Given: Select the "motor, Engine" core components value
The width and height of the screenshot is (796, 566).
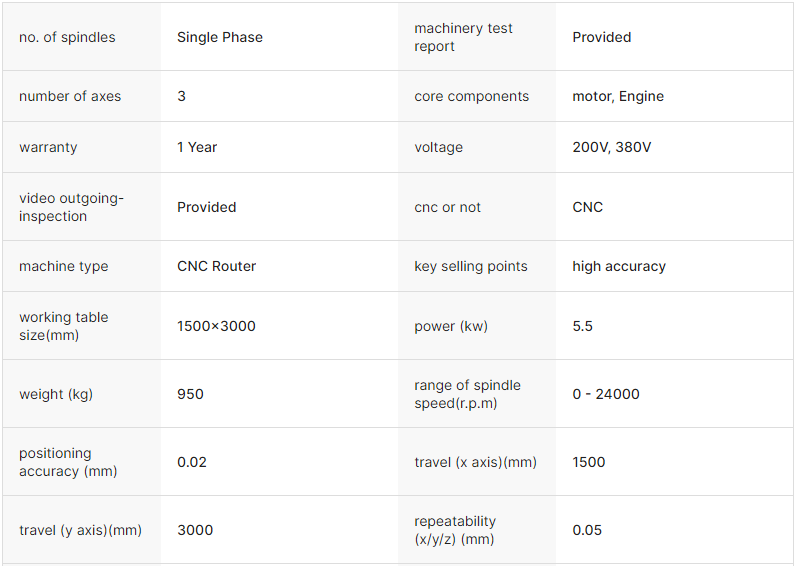Looking at the screenshot, I should tap(618, 97).
